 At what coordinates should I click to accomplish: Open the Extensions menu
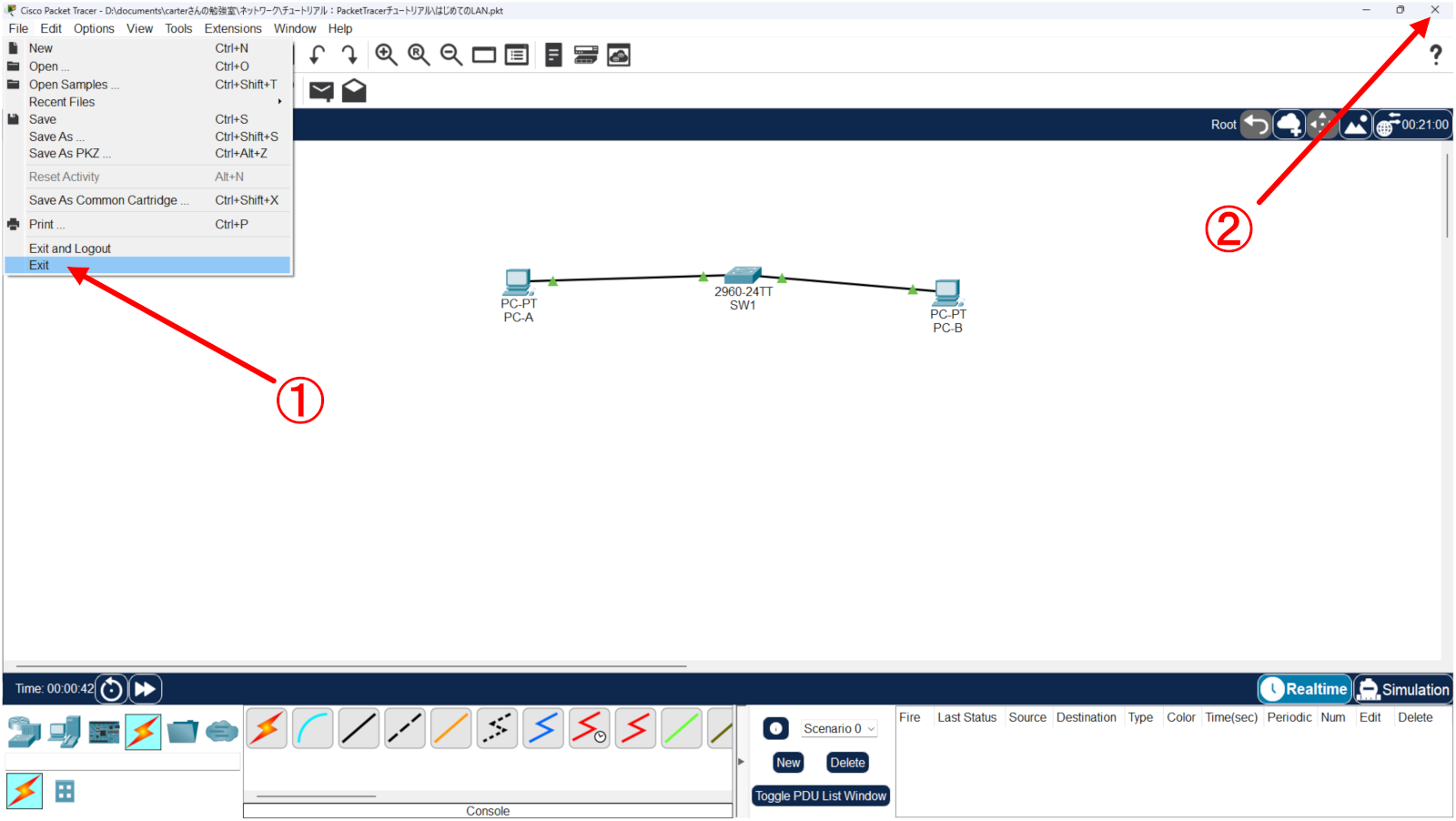point(233,28)
